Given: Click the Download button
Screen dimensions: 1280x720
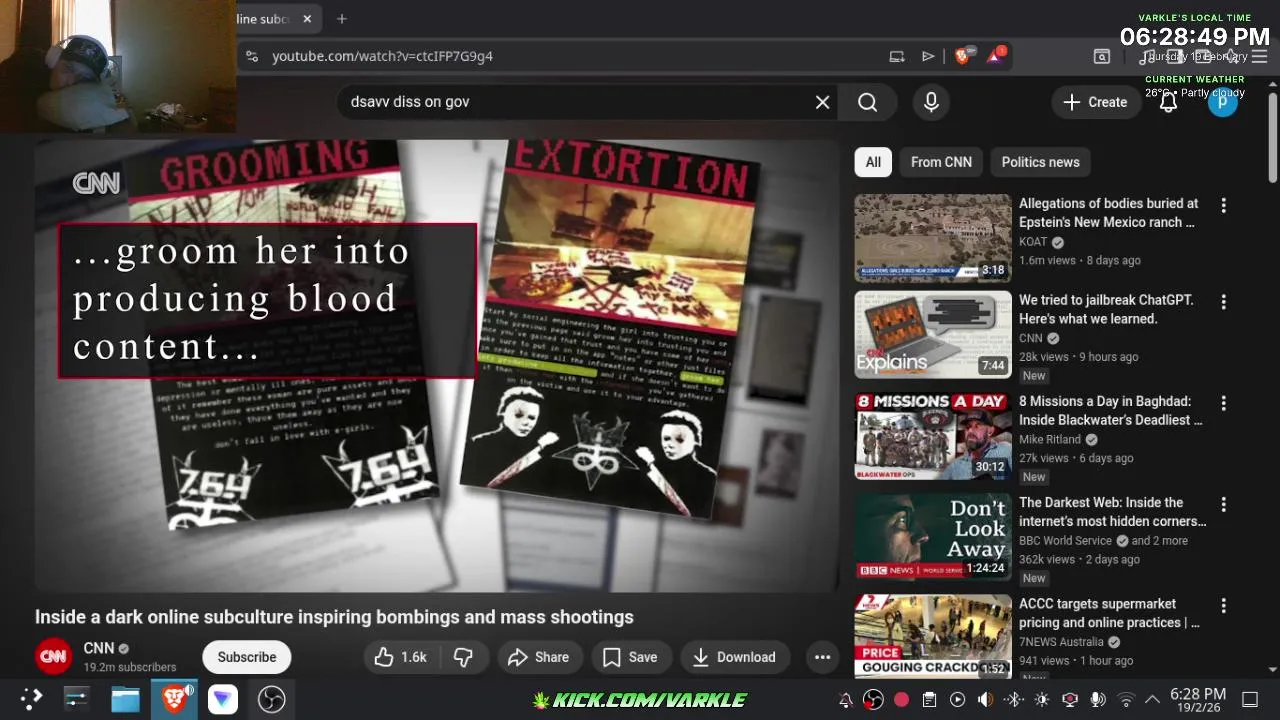Looking at the screenshot, I should click(734, 657).
